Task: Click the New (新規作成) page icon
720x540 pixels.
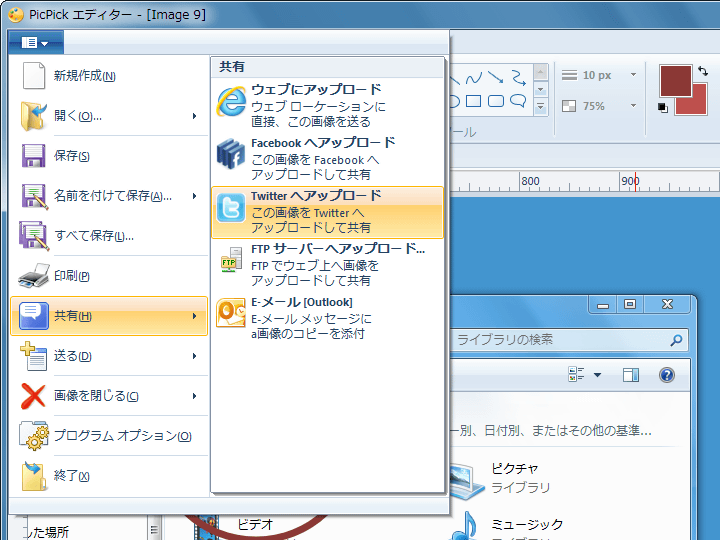Action: [x=34, y=75]
